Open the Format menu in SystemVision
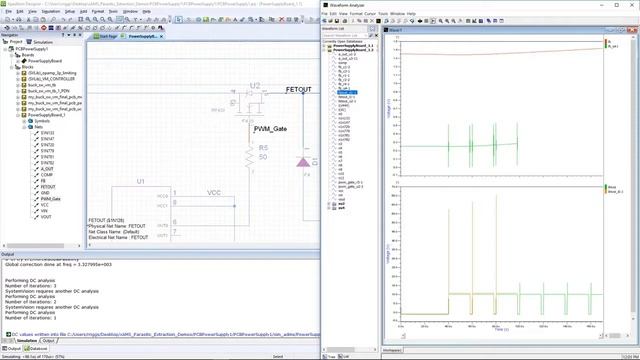Viewport: 640px width, 360px height. click(98, 11)
